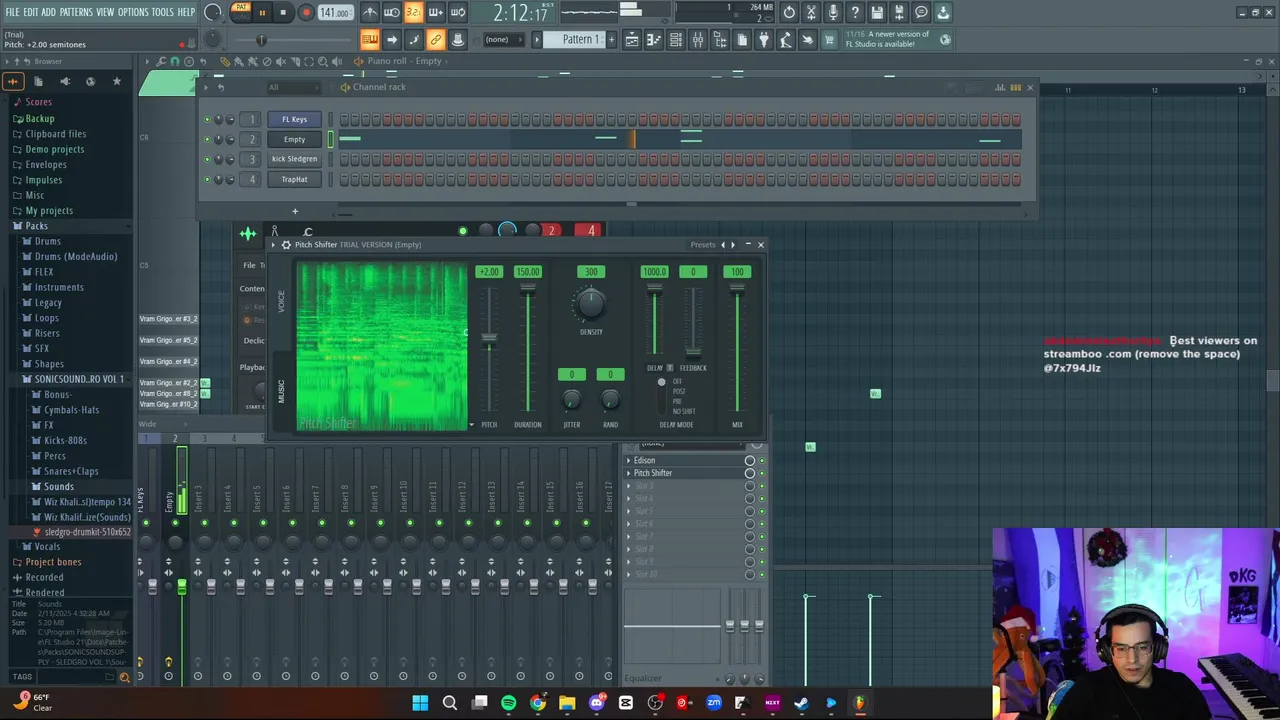Open the Pitch Shifter gear settings icon
Screen dimensions: 1280x720
coord(286,245)
